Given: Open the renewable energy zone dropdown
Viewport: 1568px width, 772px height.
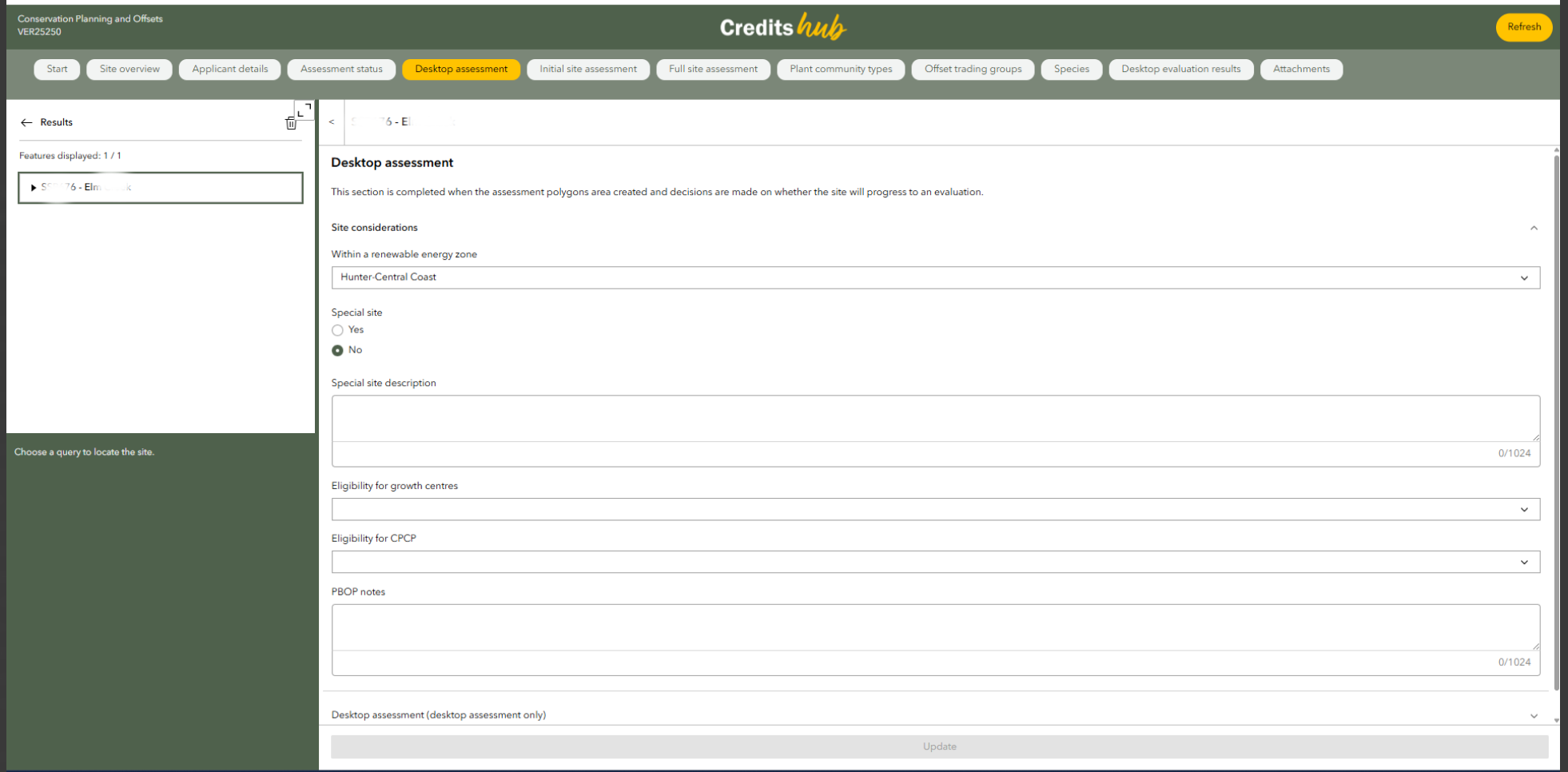Looking at the screenshot, I should (936, 277).
